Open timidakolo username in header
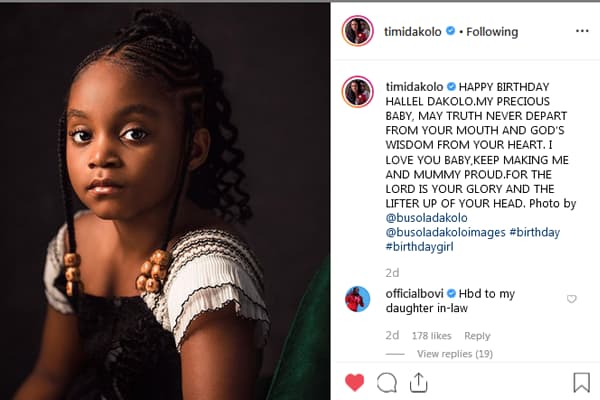 coord(413,31)
